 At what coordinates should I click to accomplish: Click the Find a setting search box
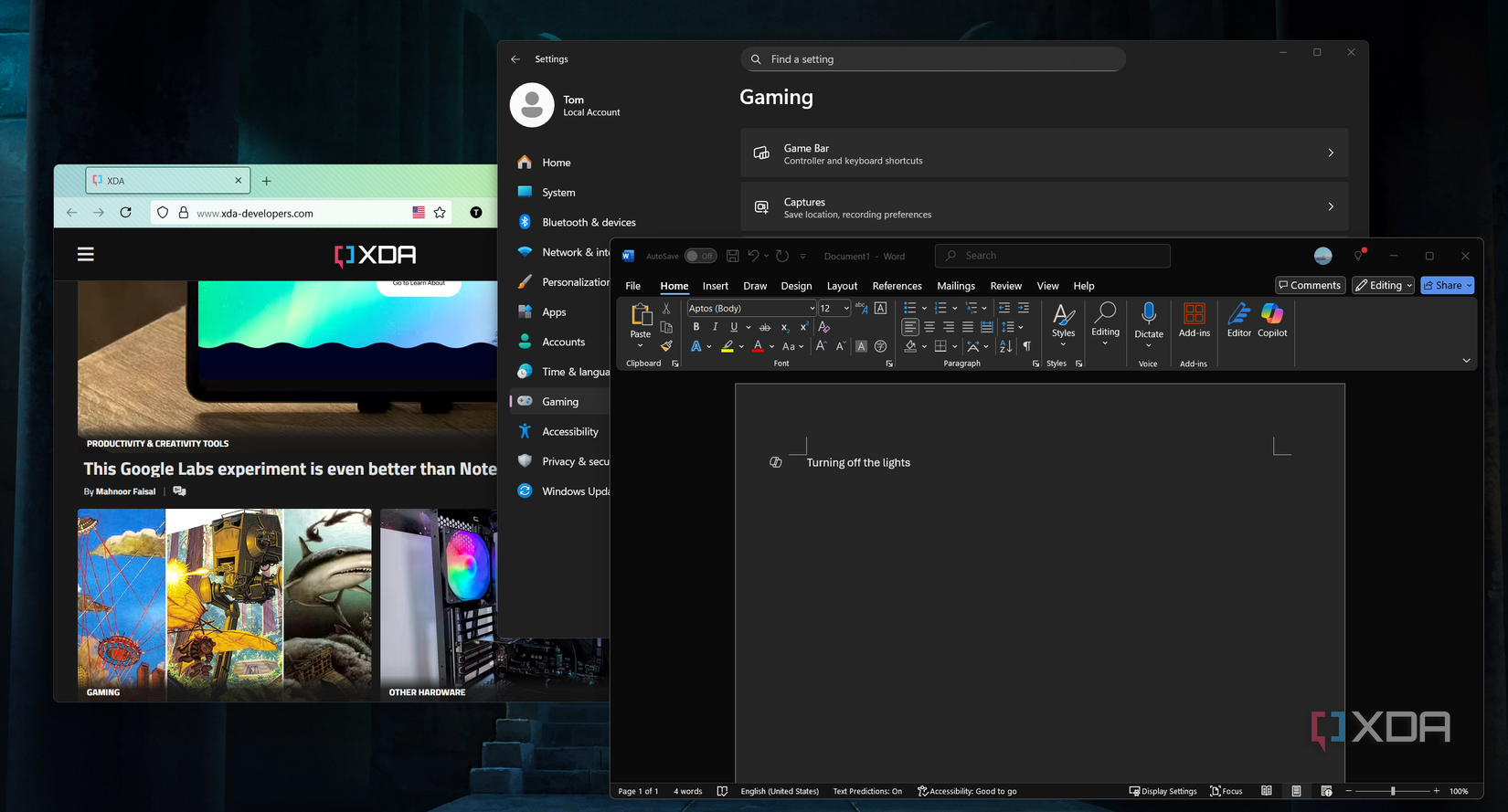pyautogui.click(x=932, y=59)
